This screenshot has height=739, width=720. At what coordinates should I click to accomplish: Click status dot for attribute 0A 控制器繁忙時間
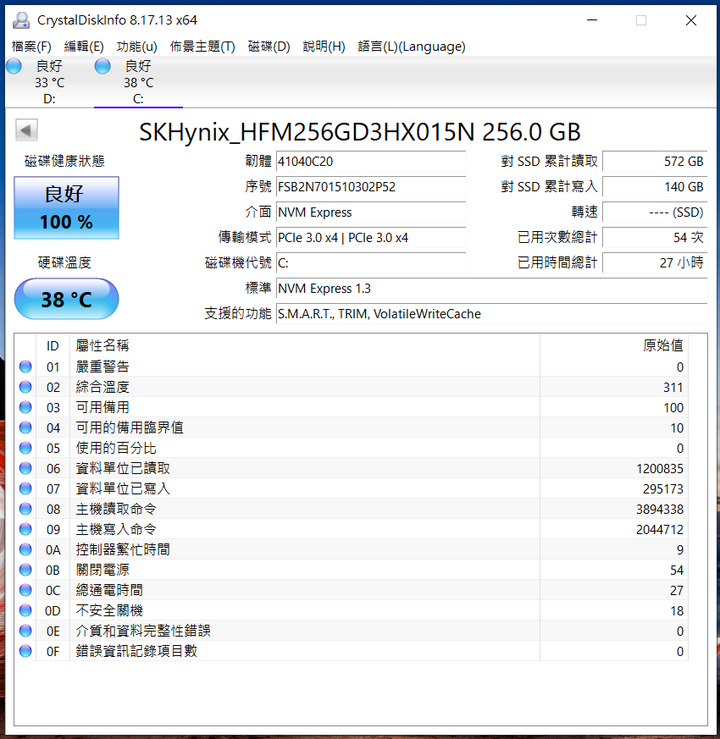[25, 550]
